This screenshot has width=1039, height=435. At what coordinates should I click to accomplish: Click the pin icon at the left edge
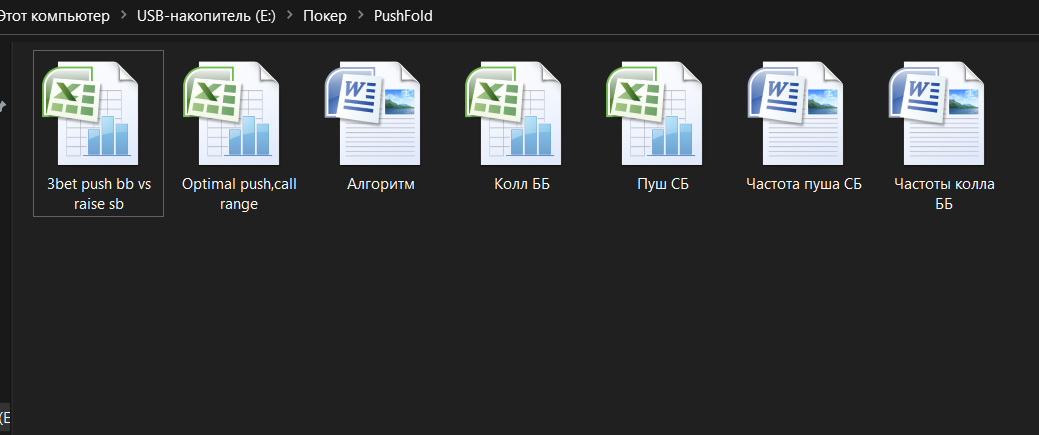click(3, 106)
